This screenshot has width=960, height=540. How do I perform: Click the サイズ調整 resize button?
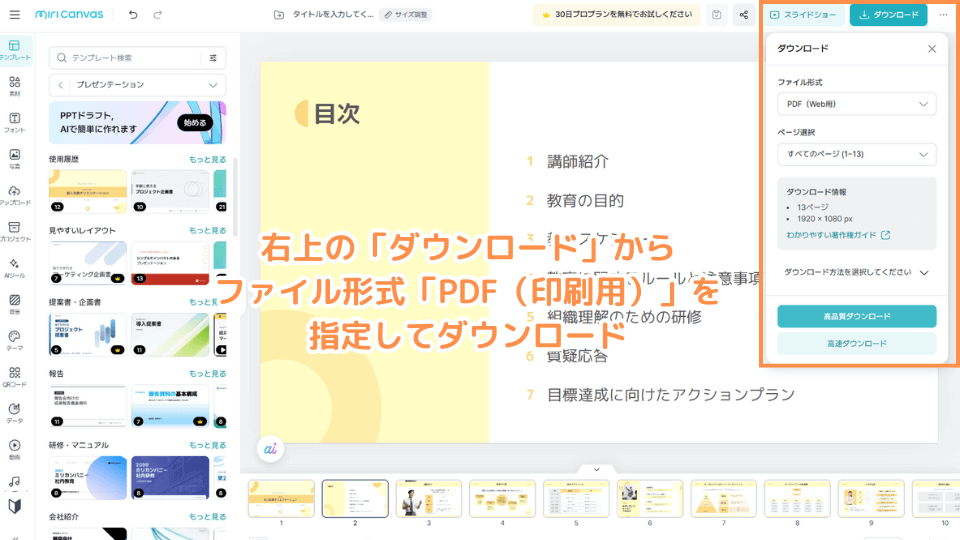pos(406,15)
